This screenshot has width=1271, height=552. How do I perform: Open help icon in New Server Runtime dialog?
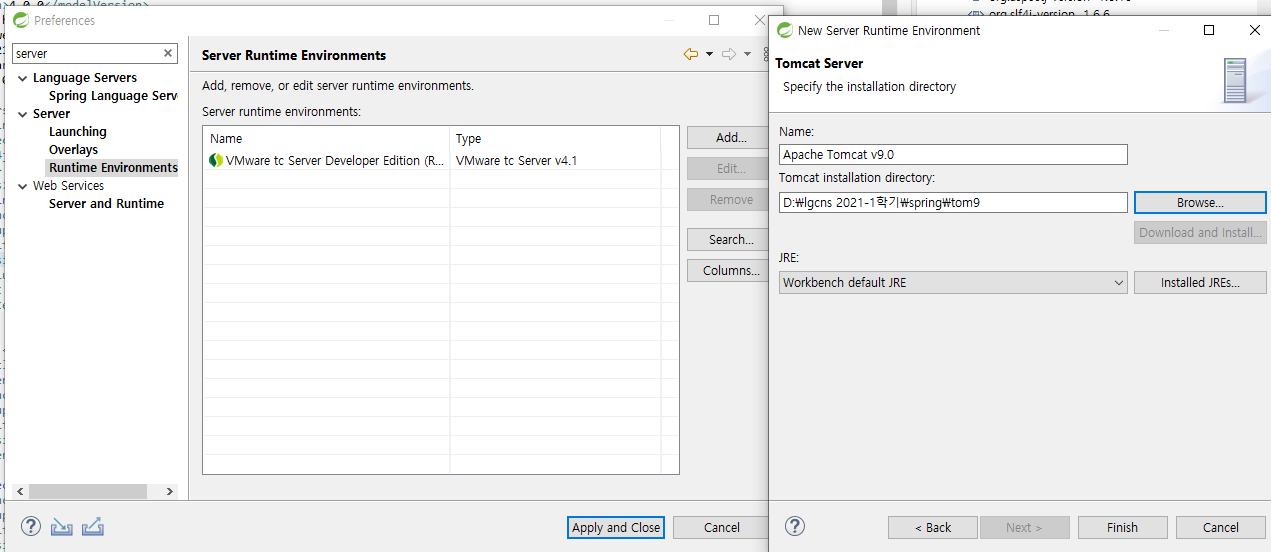point(795,526)
